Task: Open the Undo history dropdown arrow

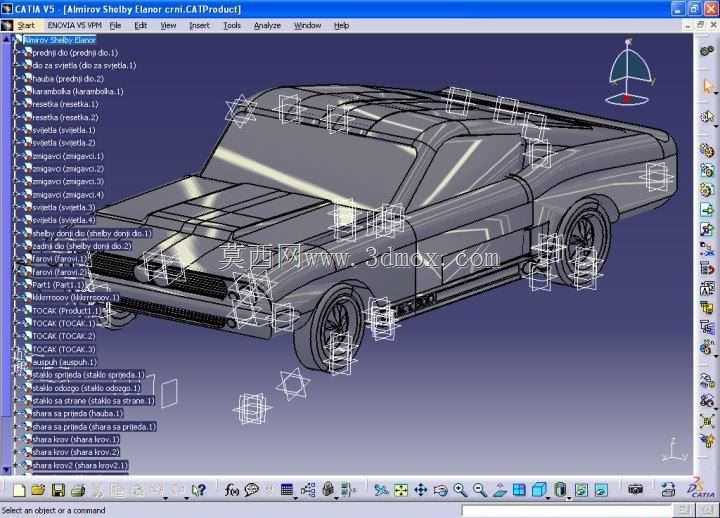Action: [x=165, y=498]
